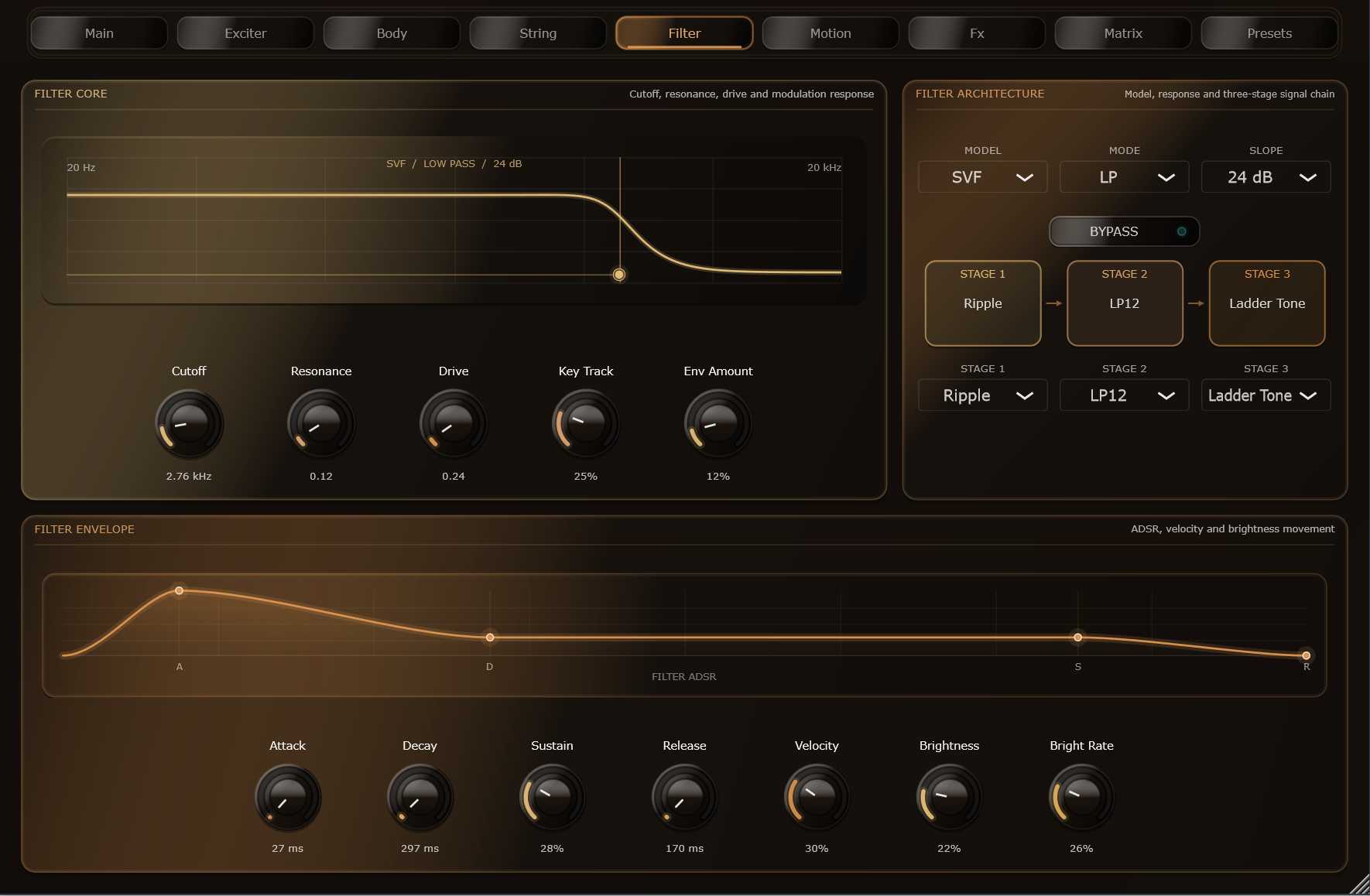Click the Decay knob

[420, 798]
